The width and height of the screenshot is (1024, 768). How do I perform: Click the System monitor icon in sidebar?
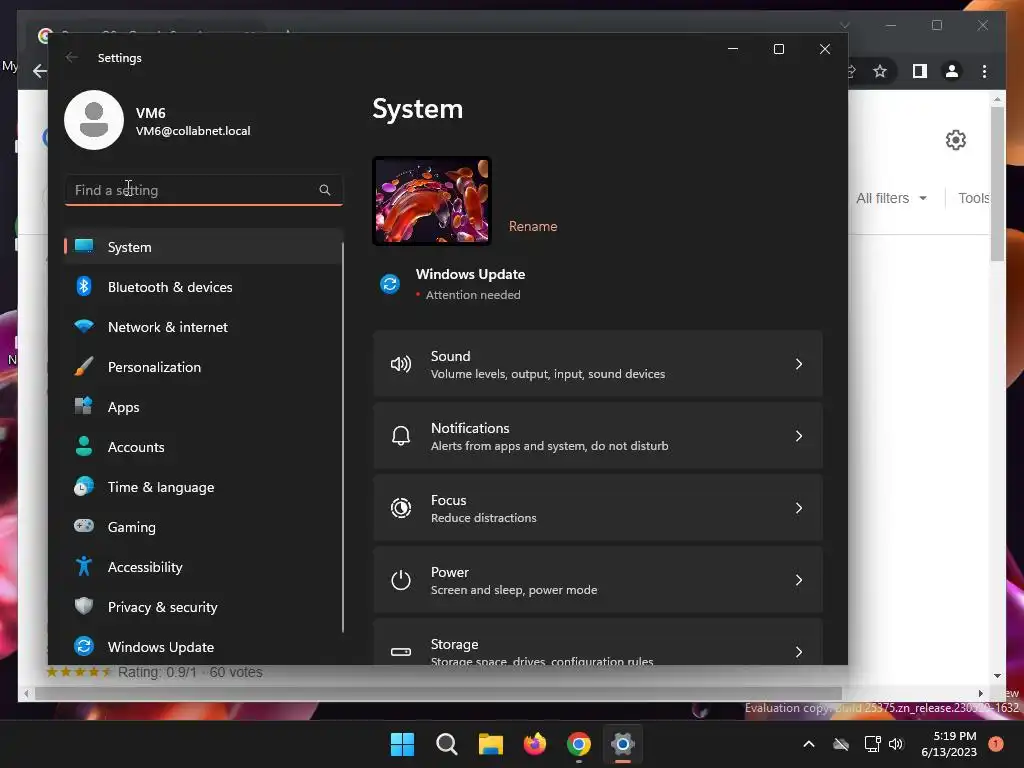[x=84, y=246]
